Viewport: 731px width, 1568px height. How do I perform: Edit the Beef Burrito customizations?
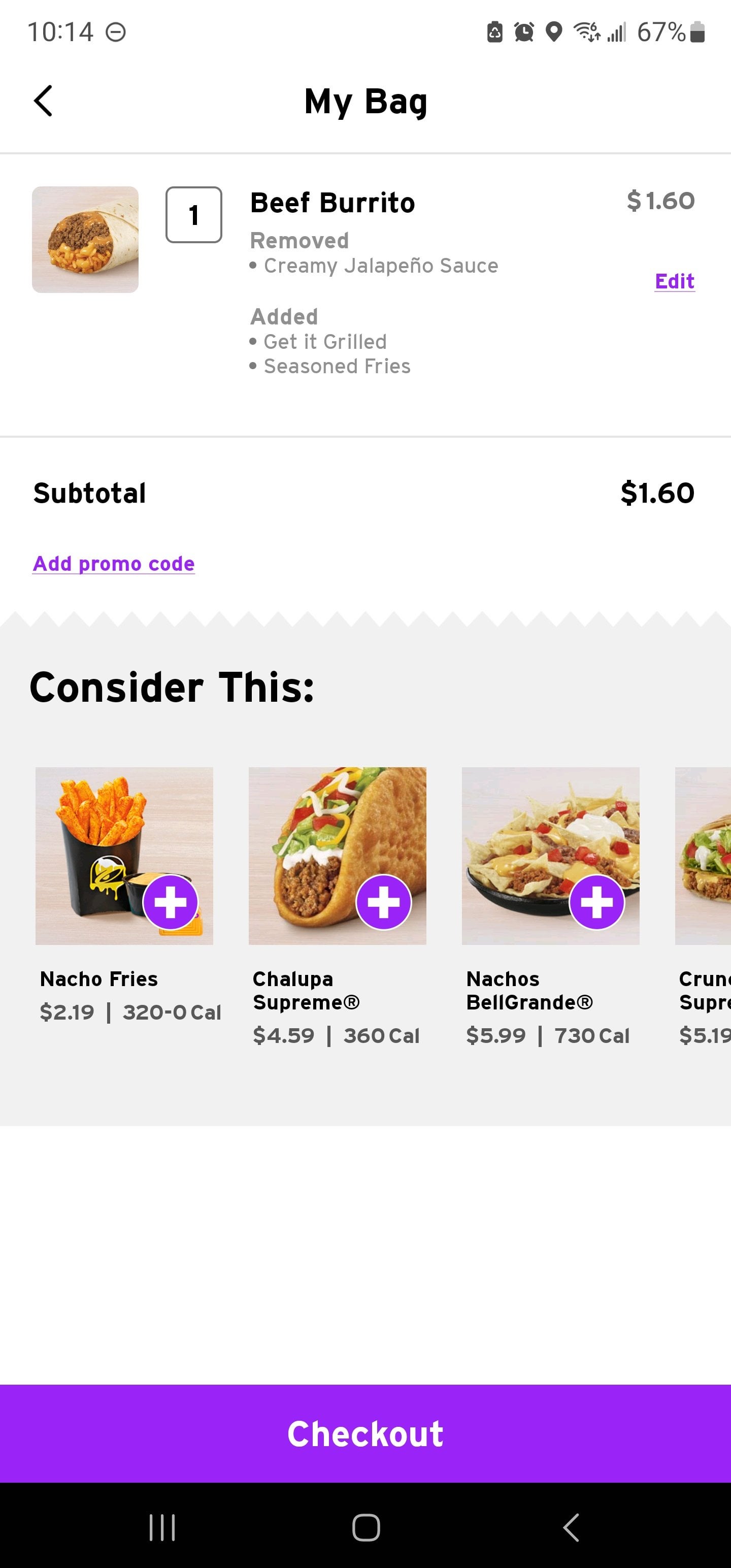coord(674,281)
